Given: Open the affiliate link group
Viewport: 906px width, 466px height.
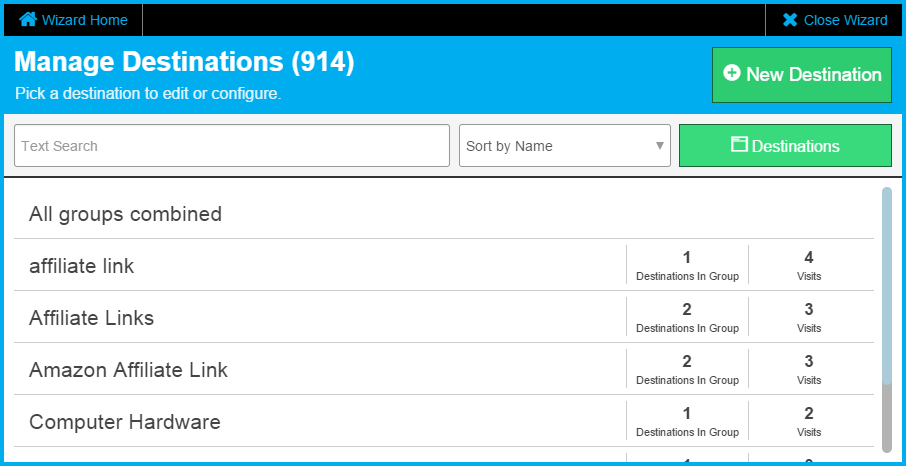Looking at the screenshot, I should tap(444, 265).
